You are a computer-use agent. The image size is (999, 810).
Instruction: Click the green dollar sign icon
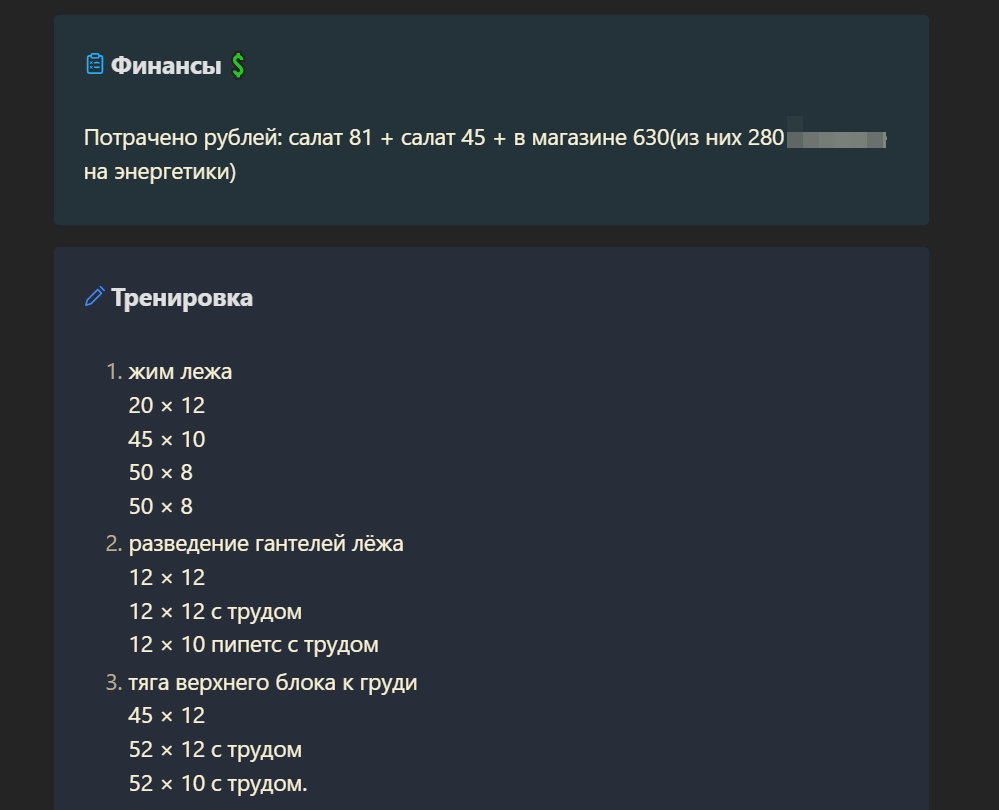[x=238, y=65]
